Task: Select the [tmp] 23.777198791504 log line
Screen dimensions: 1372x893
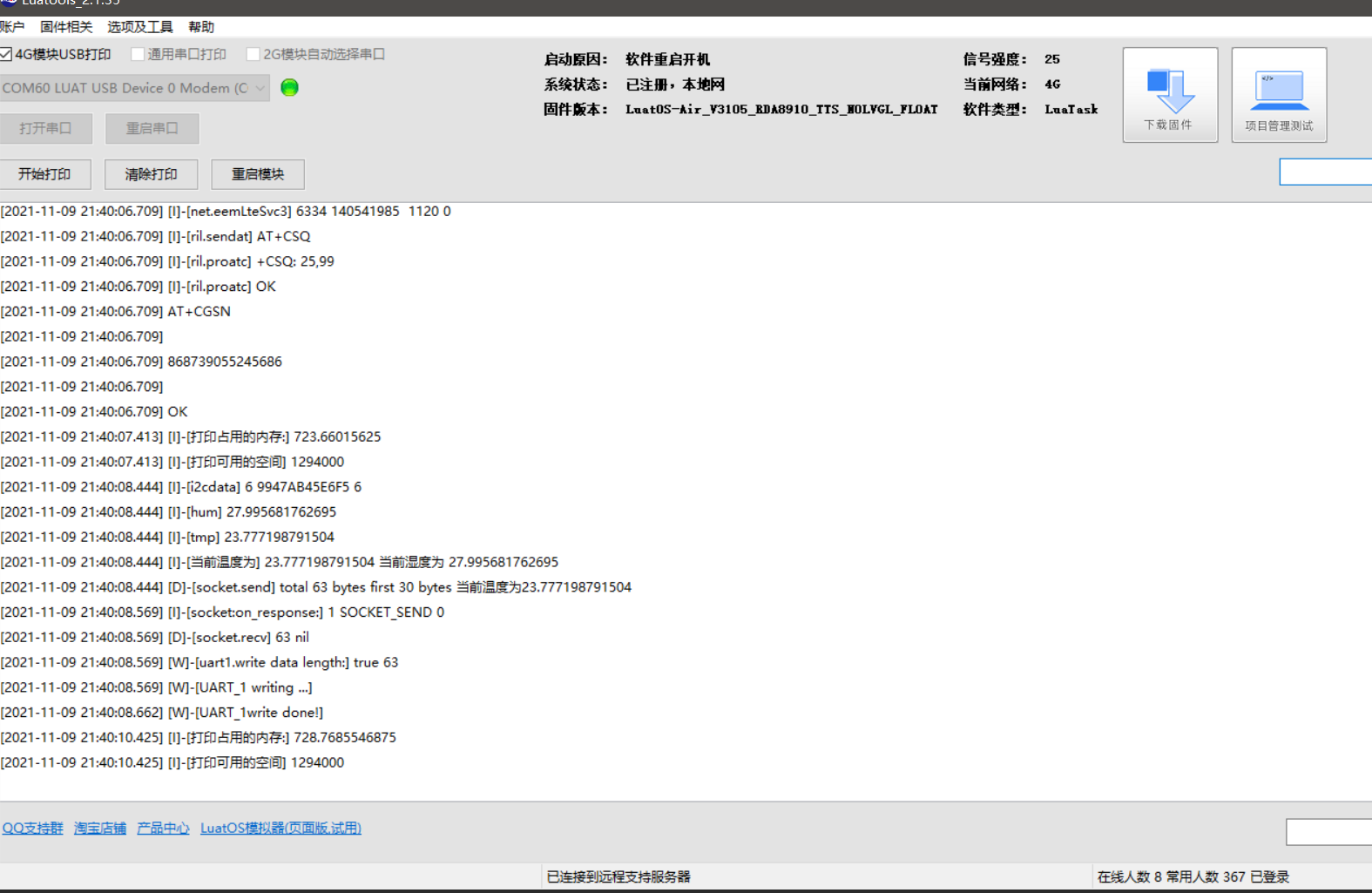Action: [x=167, y=538]
